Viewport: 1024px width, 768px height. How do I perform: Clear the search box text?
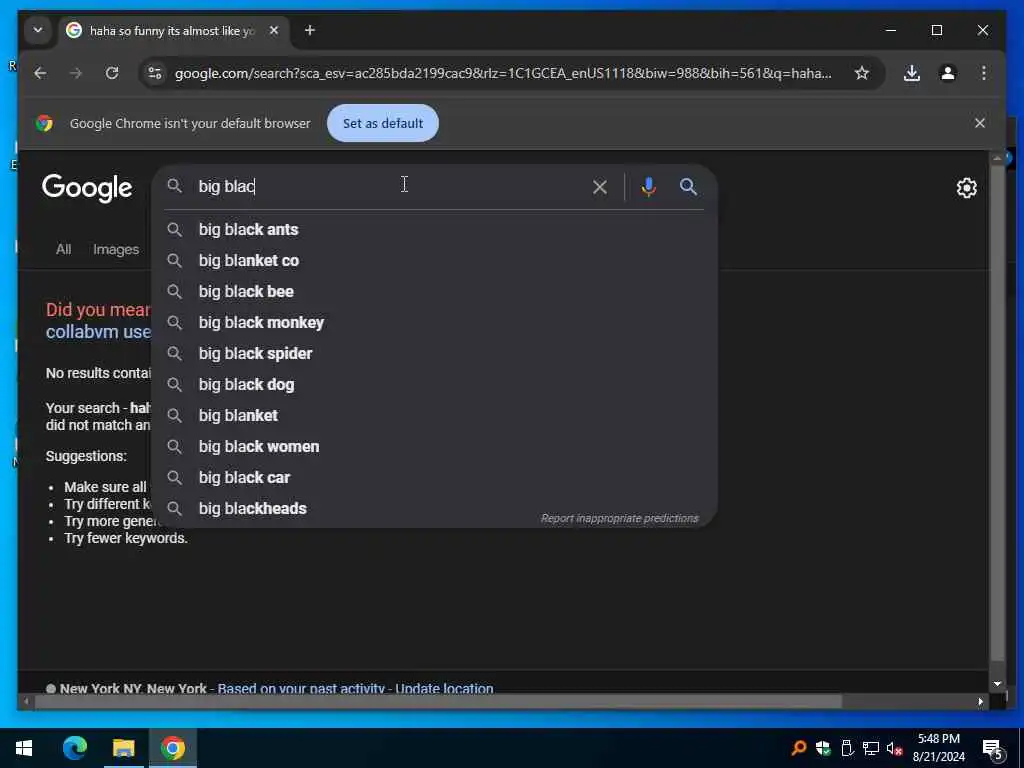[600, 187]
